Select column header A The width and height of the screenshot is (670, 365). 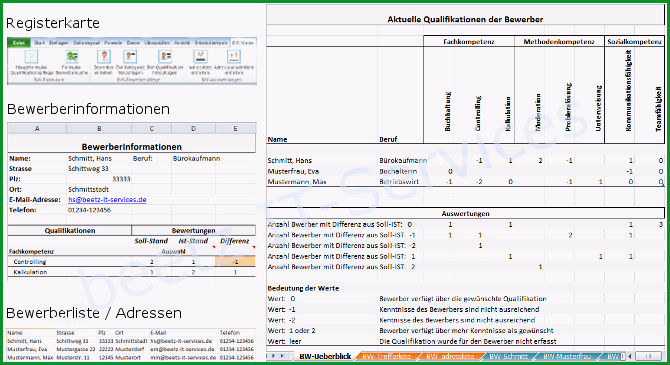[x=37, y=128]
